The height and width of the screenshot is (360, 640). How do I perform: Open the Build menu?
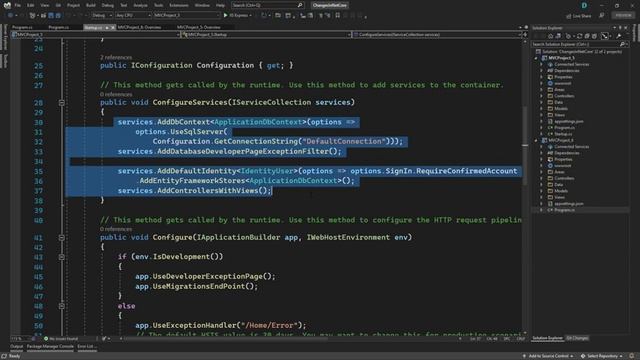click(91, 5)
